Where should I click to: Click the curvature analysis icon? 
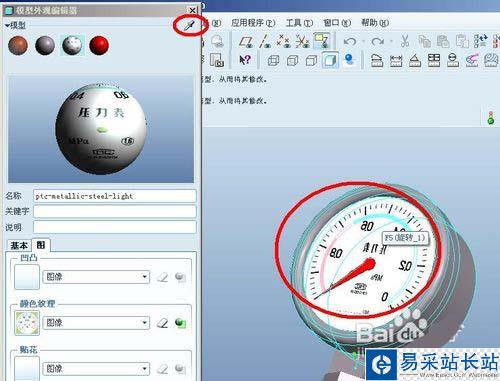[x=472, y=61]
